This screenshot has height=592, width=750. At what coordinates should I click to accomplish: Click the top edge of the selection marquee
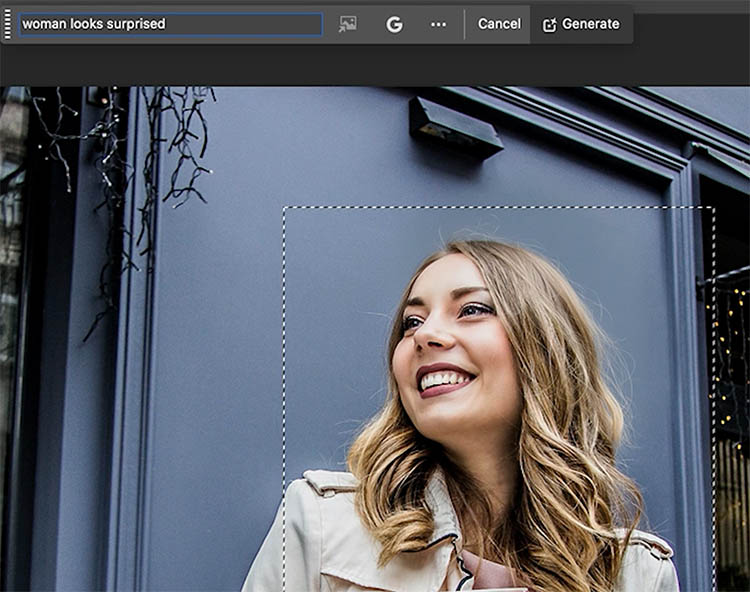click(500, 208)
